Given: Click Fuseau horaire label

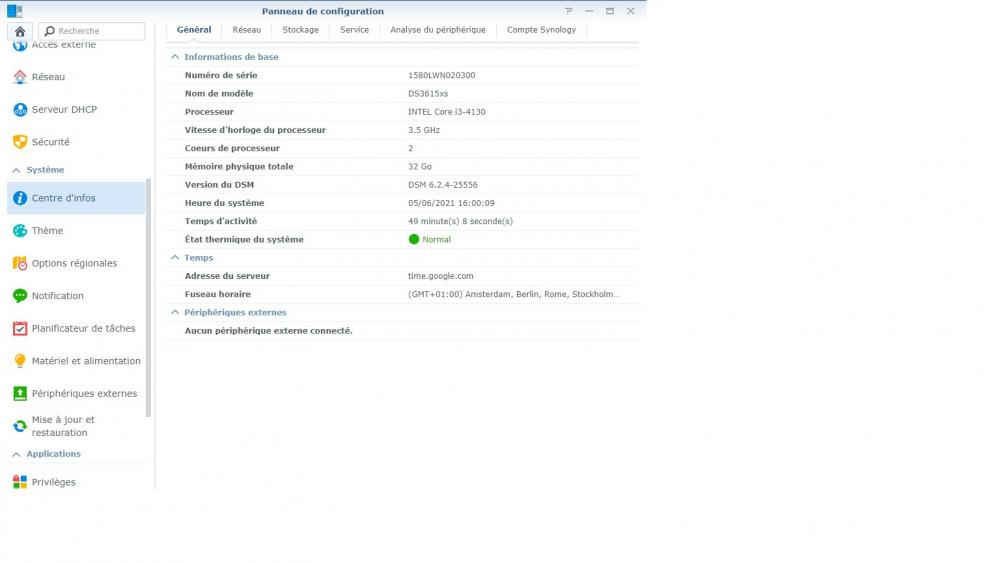Looking at the screenshot, I should tap(217, 295).
